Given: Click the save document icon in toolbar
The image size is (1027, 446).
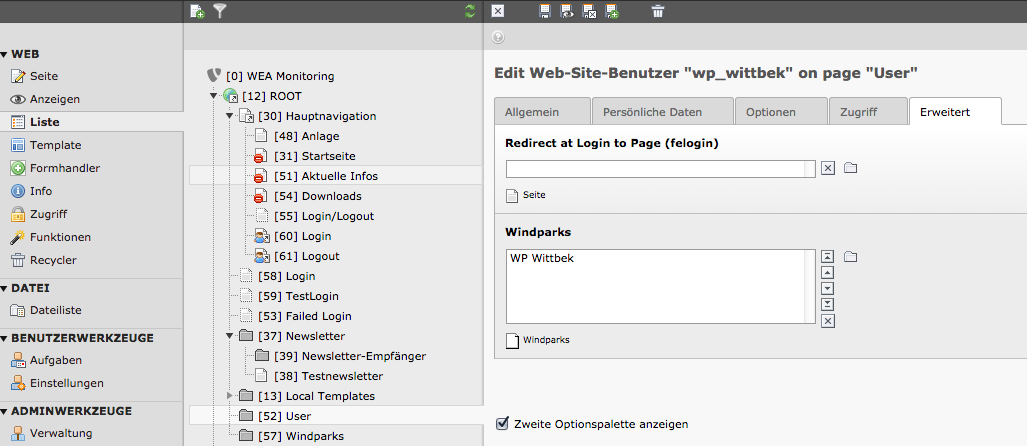Looking at the screenshot, I should [545, 12].
